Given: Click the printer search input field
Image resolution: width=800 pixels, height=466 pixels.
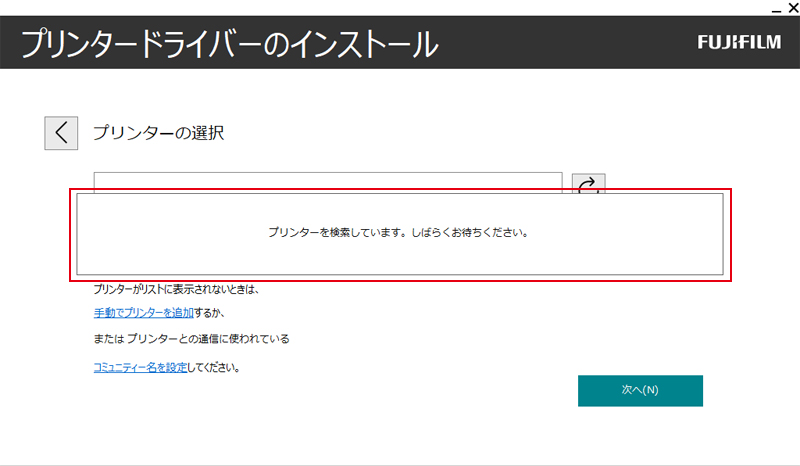Looking at the screenshot, I should 328,182.
